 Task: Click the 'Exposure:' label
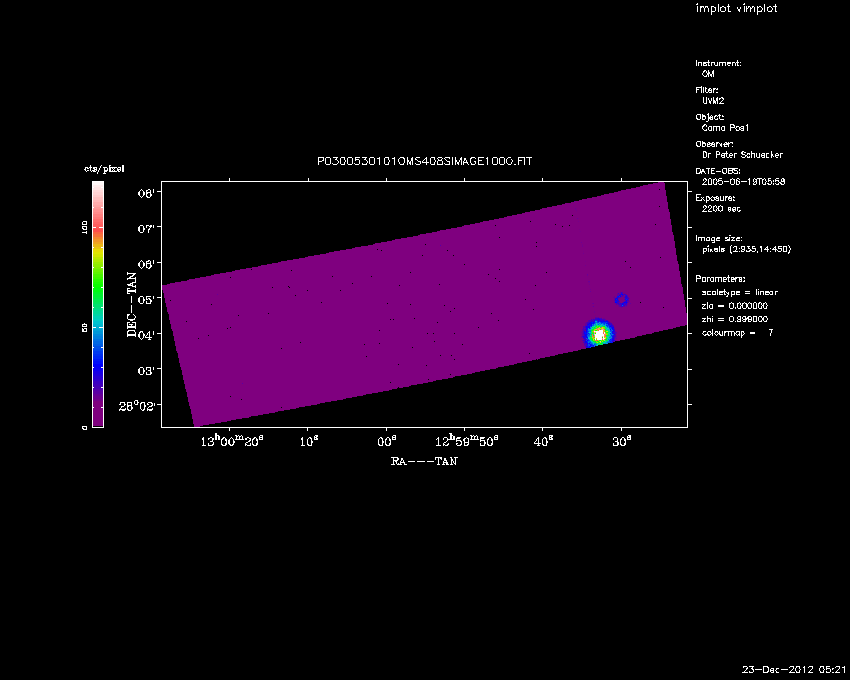pyautogui.click(x=715, y=198)
